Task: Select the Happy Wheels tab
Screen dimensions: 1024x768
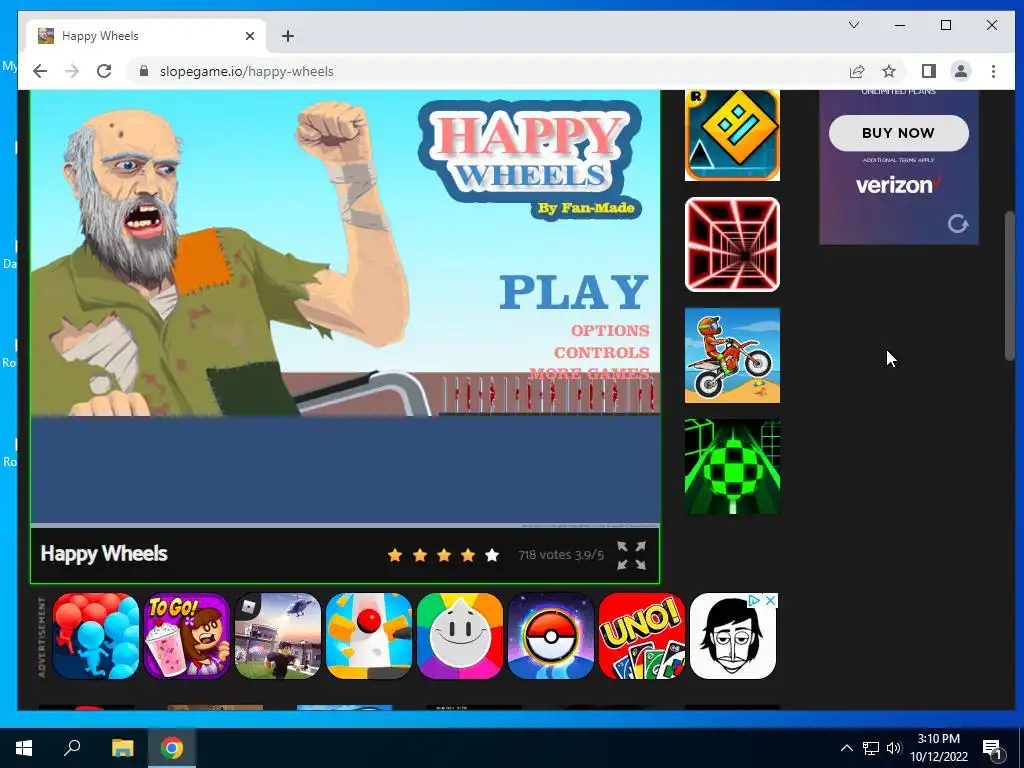Action: click(x=146, y=36)
